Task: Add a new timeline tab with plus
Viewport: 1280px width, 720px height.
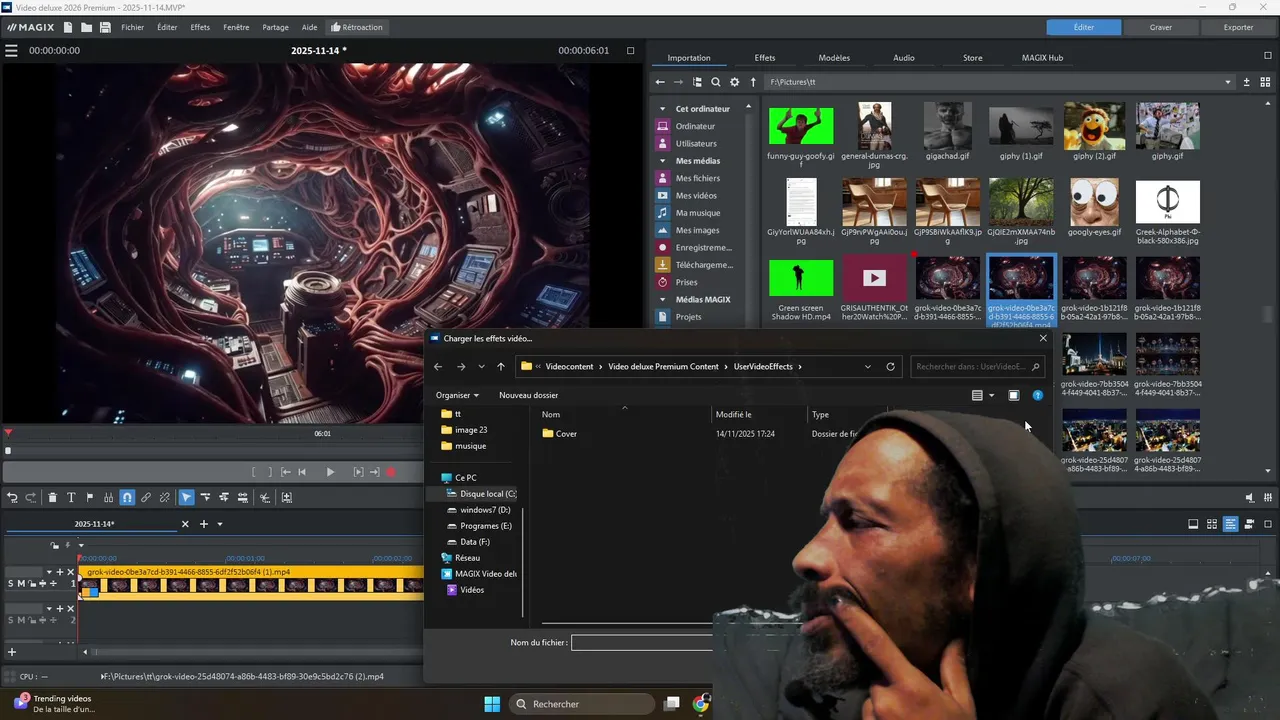Action: [204, 524]
